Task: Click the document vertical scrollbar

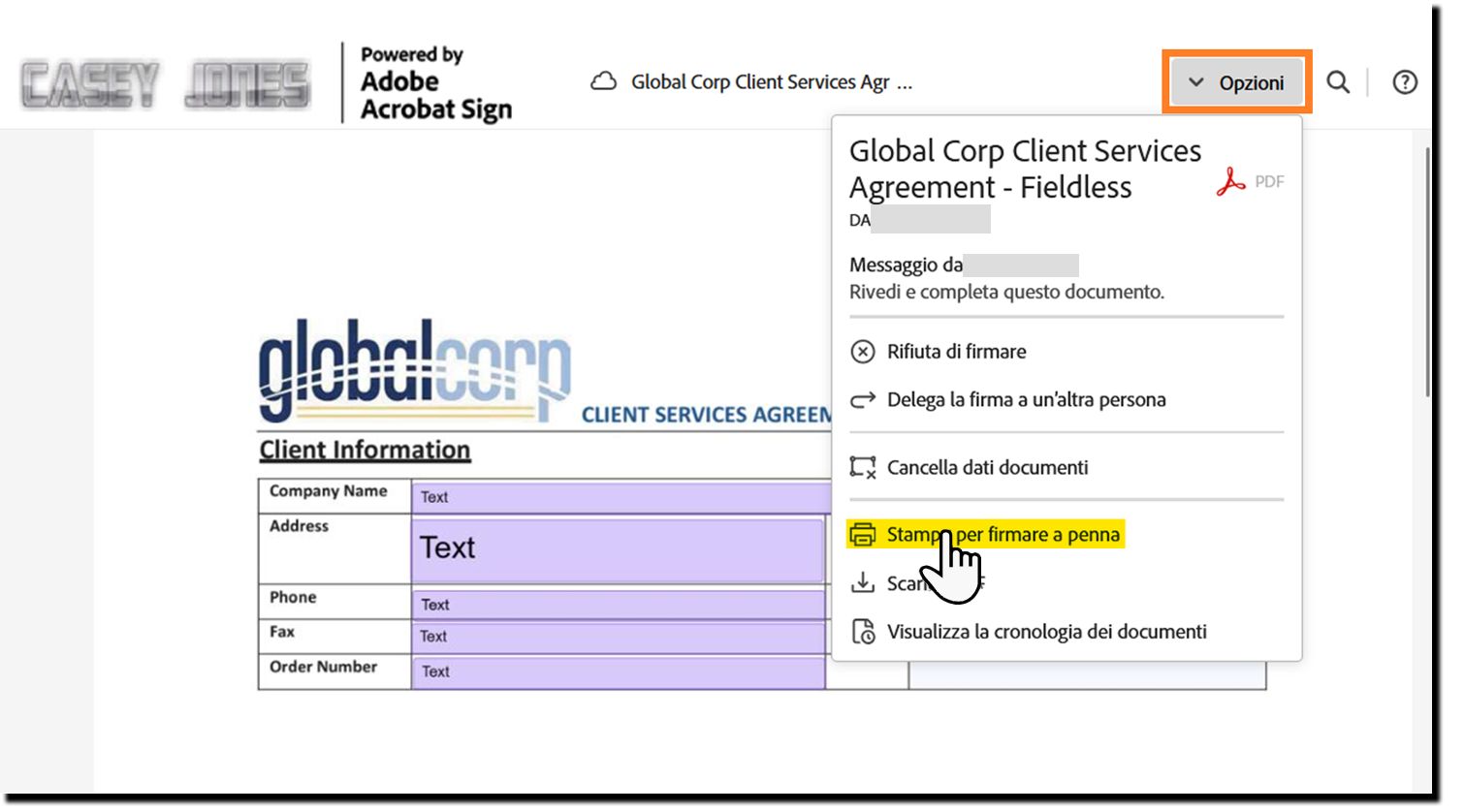Action: tap(1427, 271)
